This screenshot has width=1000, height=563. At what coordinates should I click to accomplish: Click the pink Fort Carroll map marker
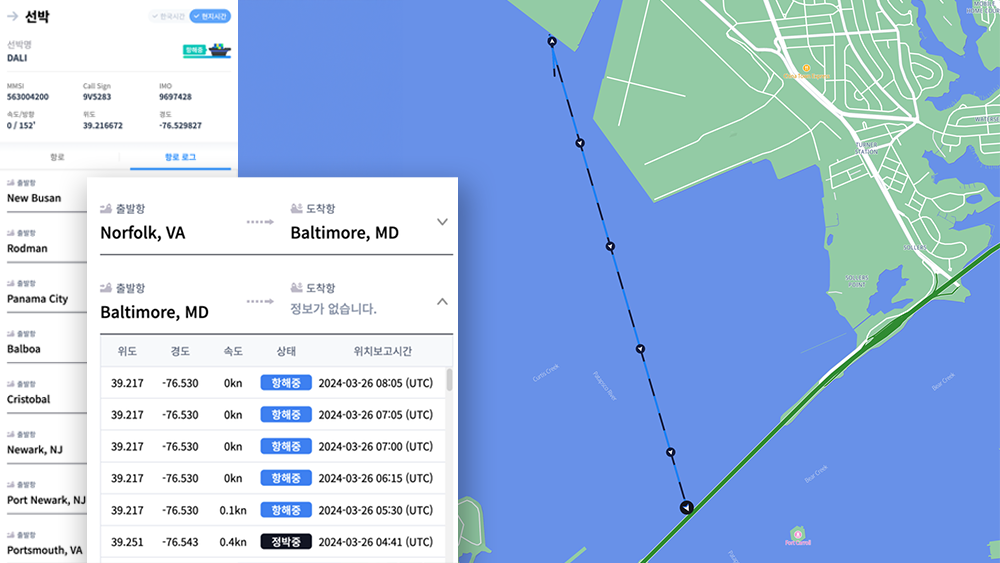click(x=796, y=533)
